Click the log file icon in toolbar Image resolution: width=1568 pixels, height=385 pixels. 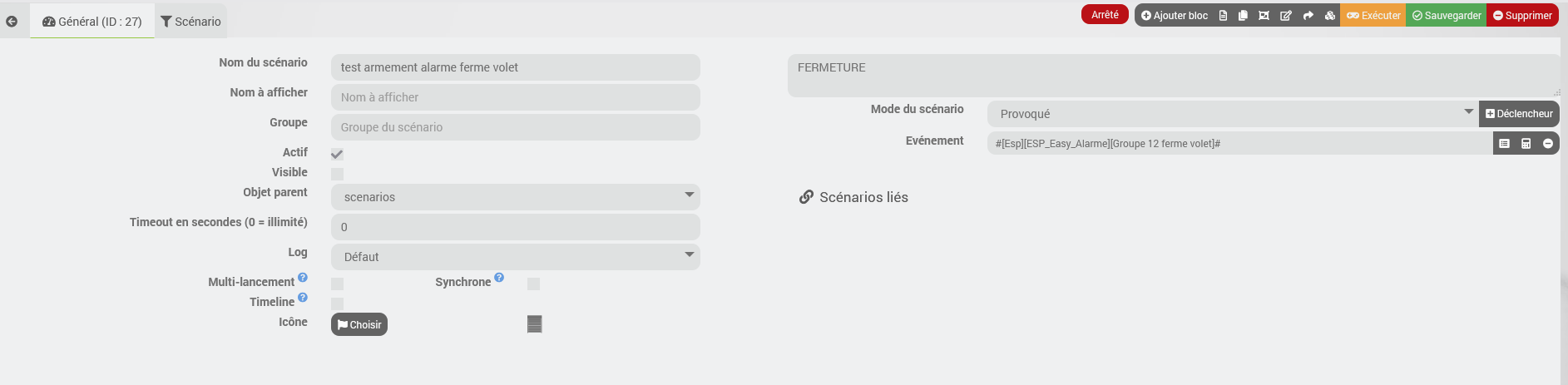click(1223, 16)
